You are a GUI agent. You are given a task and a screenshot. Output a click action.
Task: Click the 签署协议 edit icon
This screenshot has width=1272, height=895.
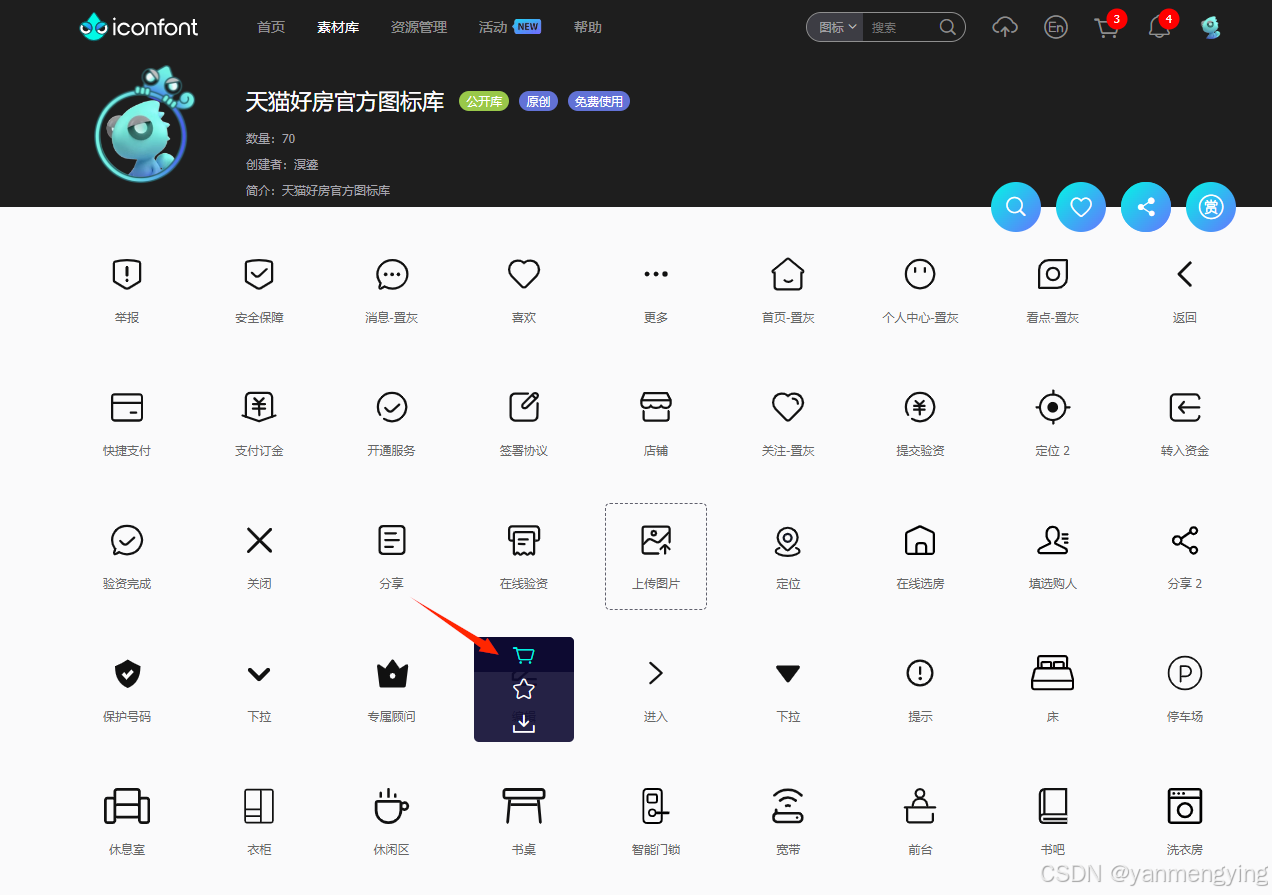(524, 406)
